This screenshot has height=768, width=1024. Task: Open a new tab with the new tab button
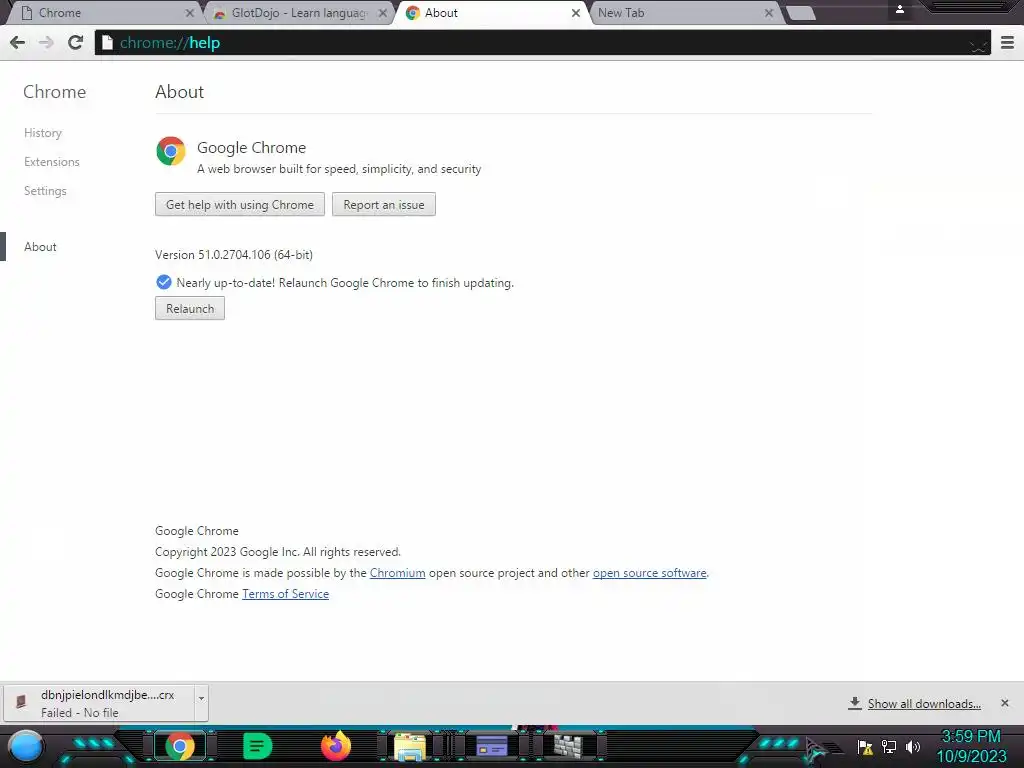[800, 13]
